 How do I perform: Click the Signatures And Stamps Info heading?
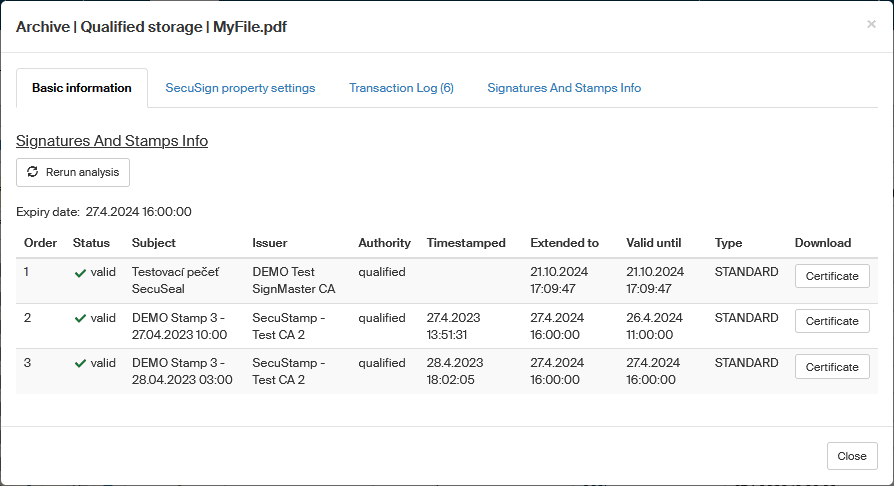112,141
